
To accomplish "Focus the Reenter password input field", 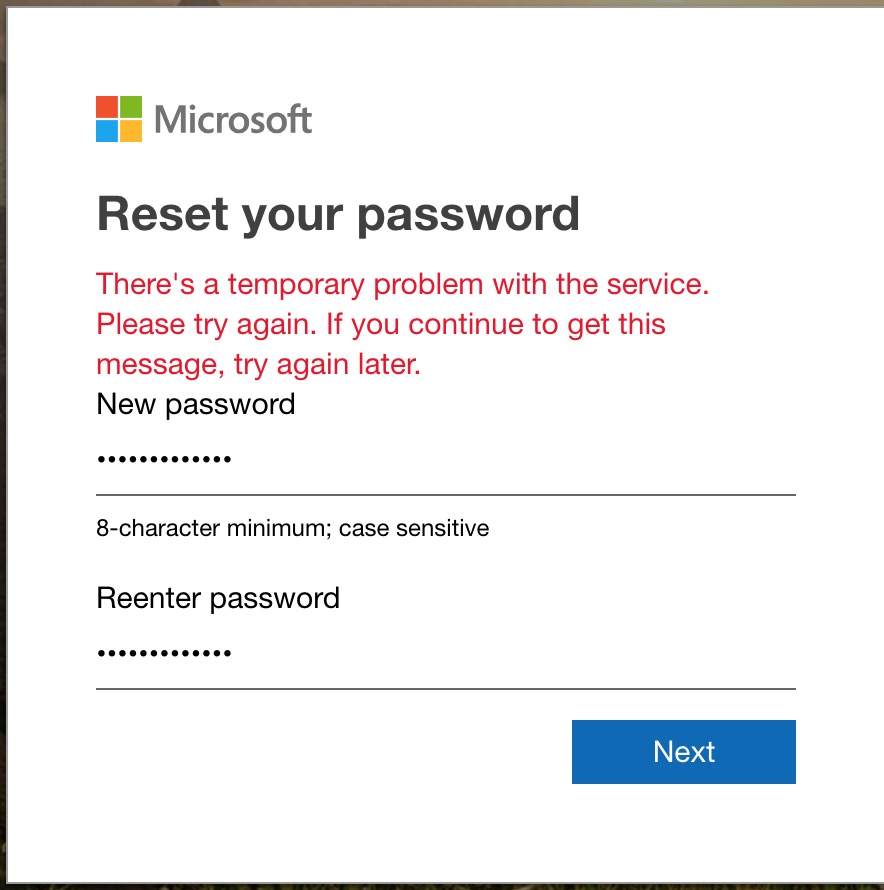I will 446,653.
